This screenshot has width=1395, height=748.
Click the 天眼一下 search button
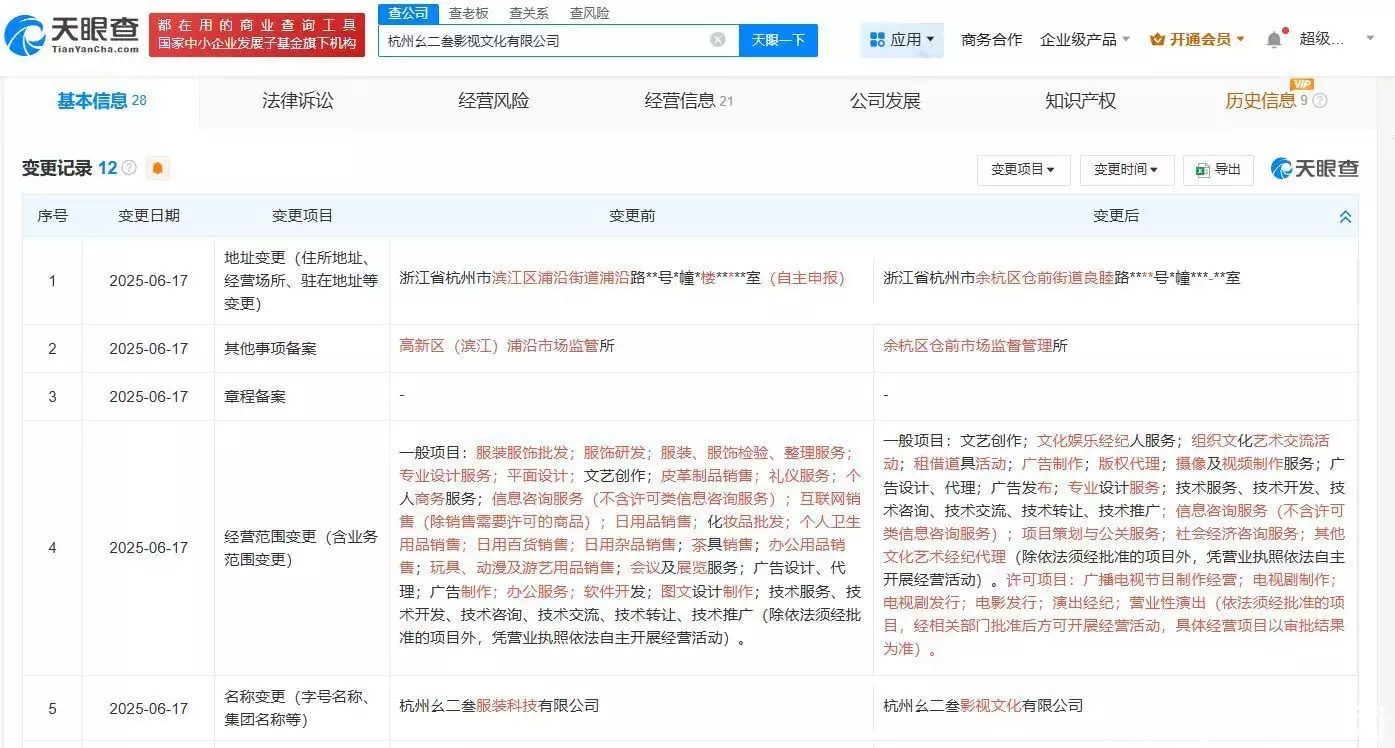pyautogui.click(x=778, y=40)
